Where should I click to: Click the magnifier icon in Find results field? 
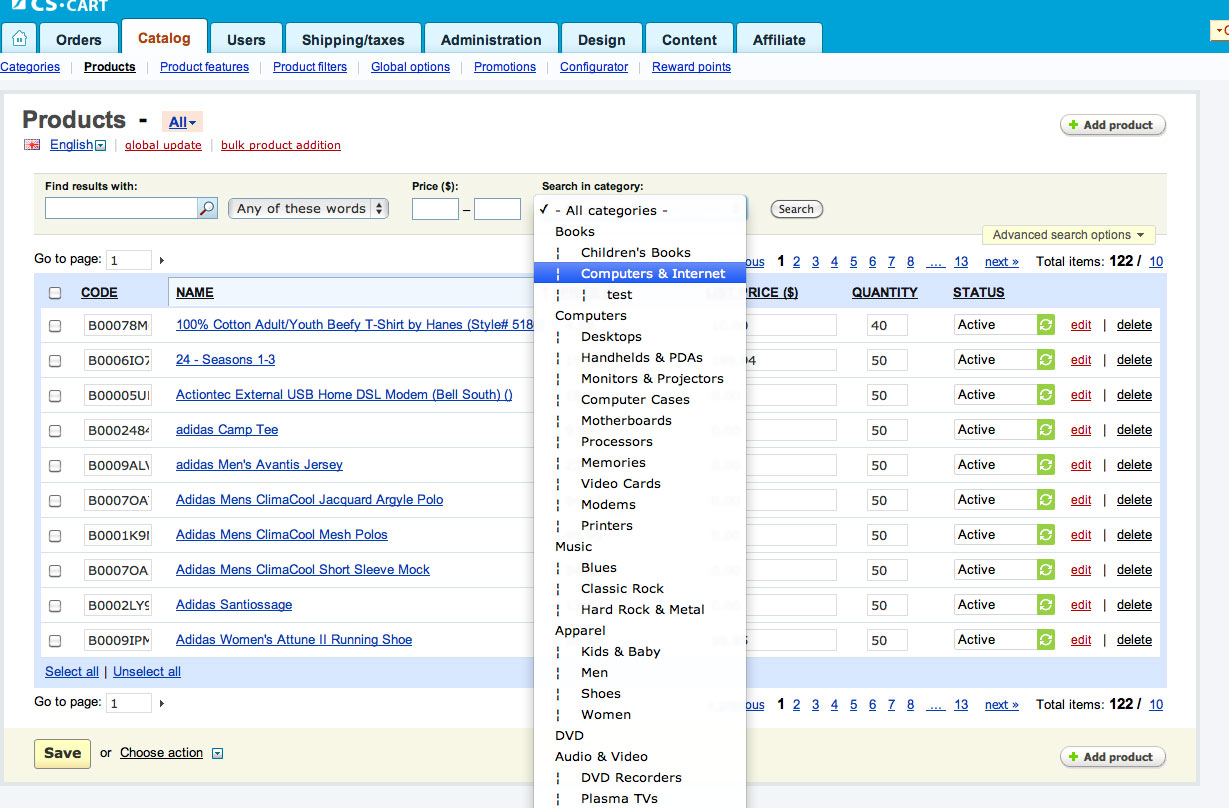207,208
